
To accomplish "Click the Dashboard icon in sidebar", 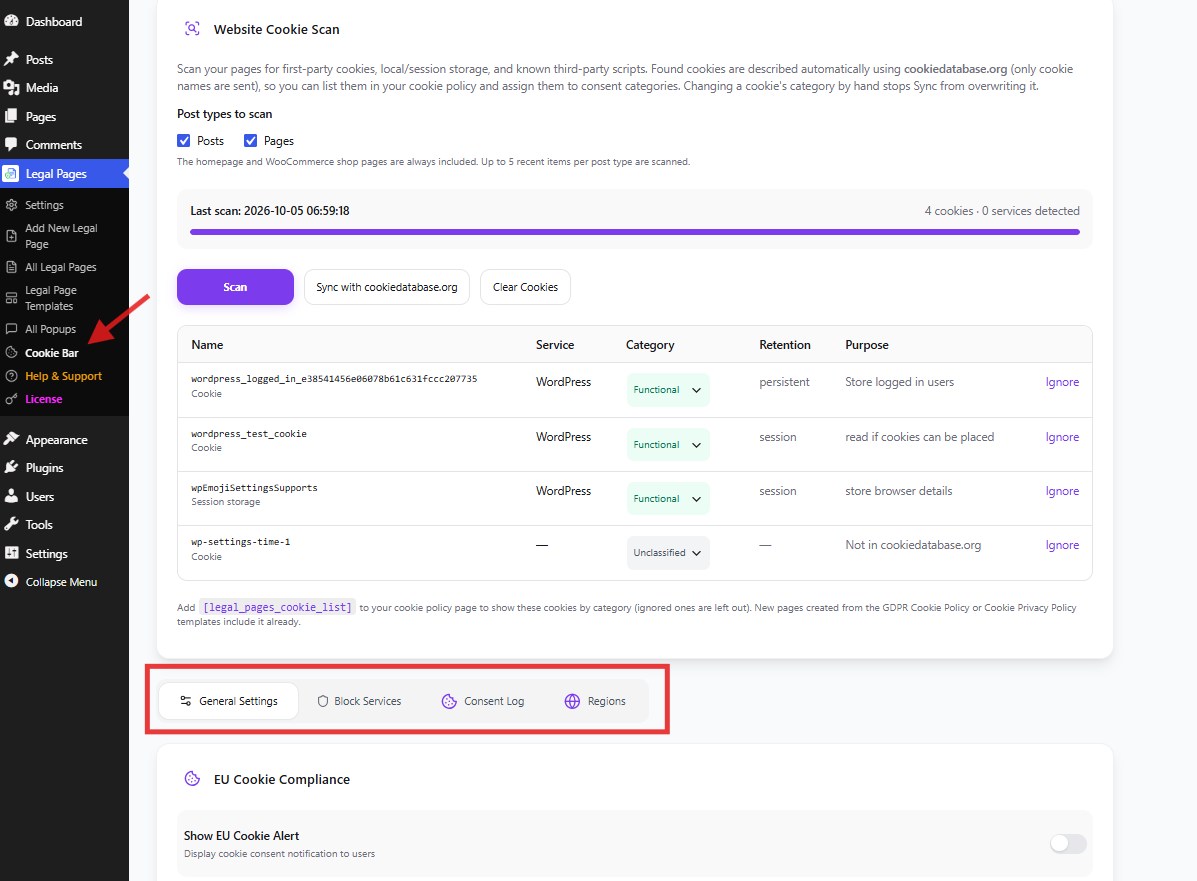I will click(11, 21).
